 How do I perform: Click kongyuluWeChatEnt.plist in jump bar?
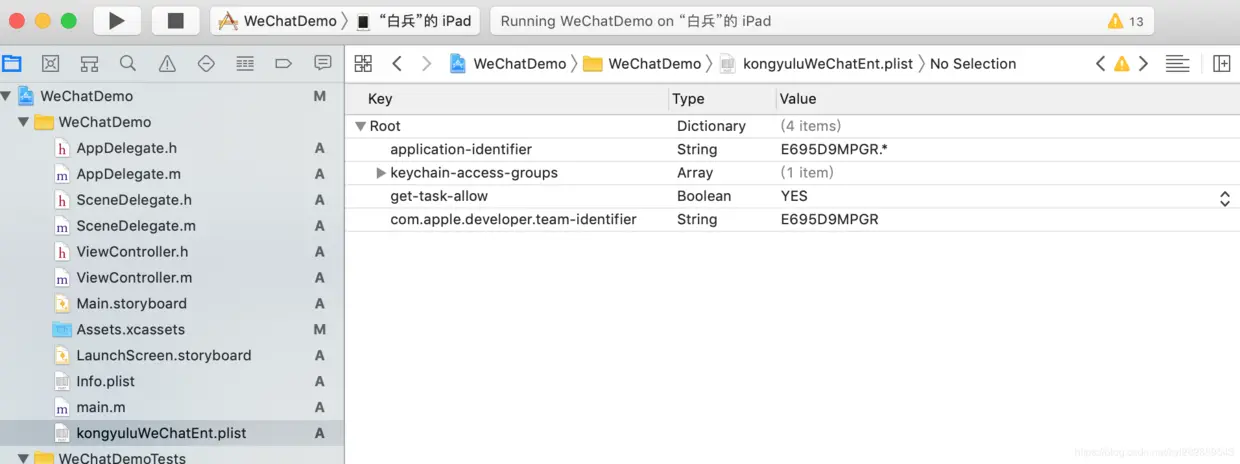[x=816, y=63]
